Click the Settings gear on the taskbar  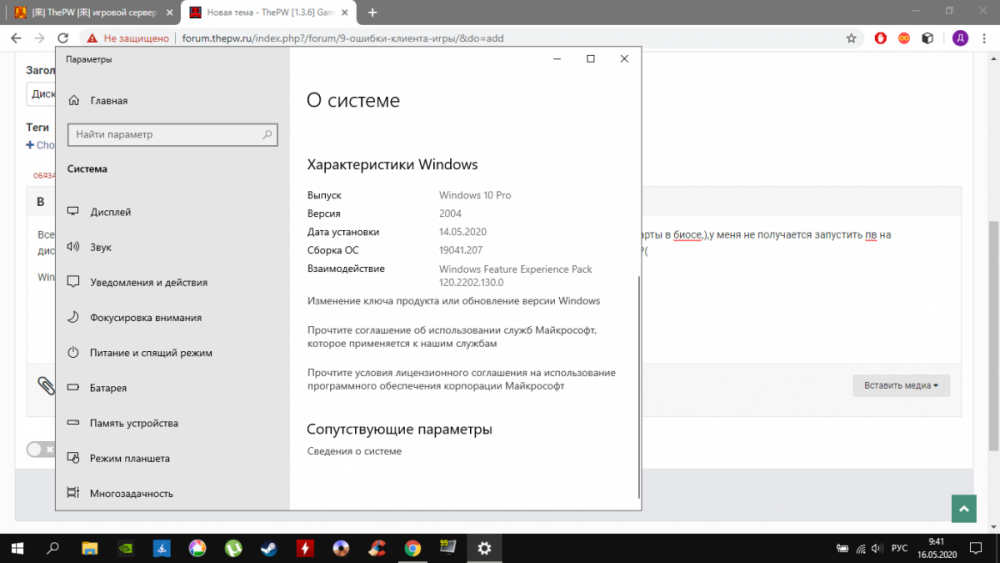point(485,548)
